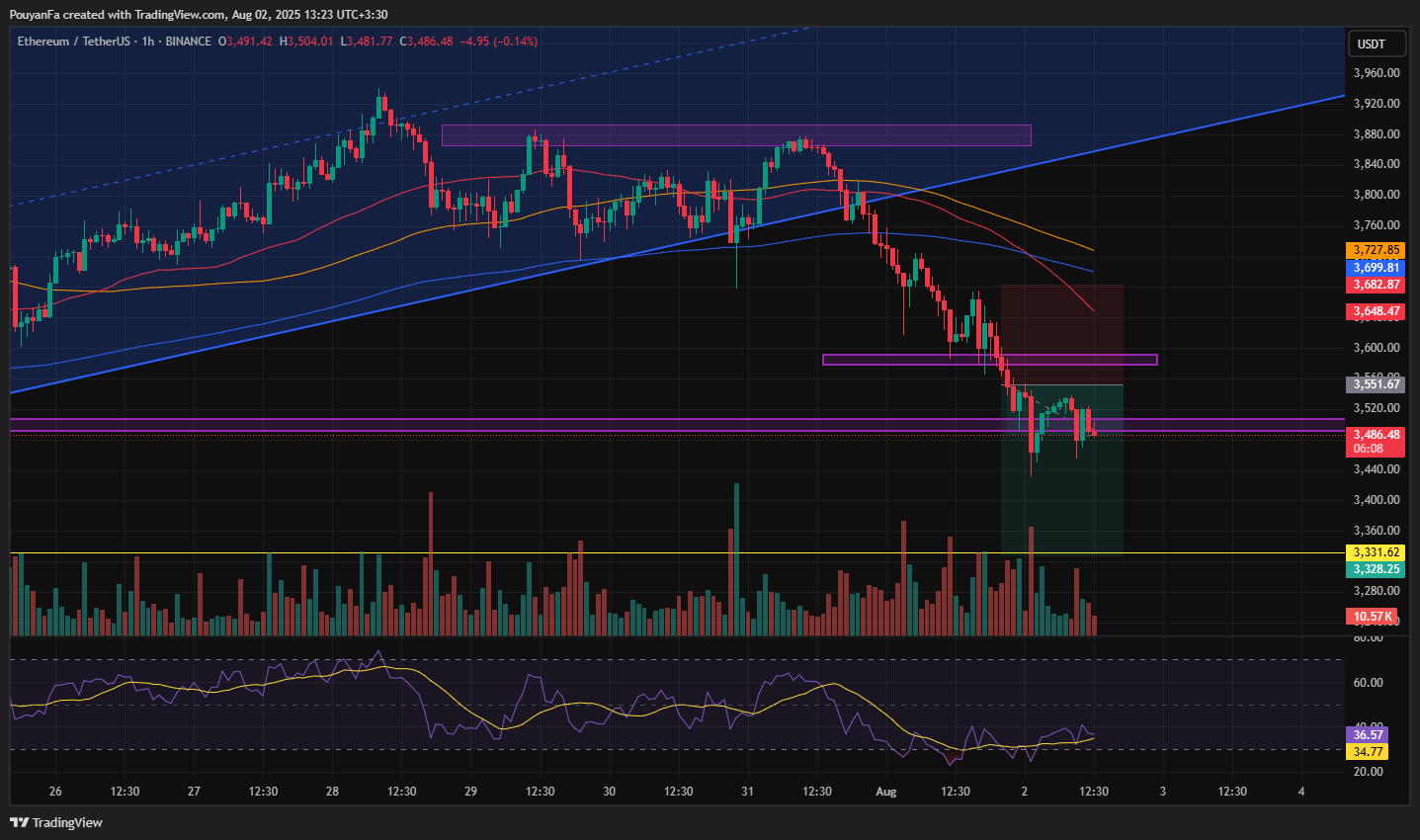The width and height of the screenshot is (1420, 840).
Task: Click the header text mentioning PouyanFa
Action: coord(198,15)
